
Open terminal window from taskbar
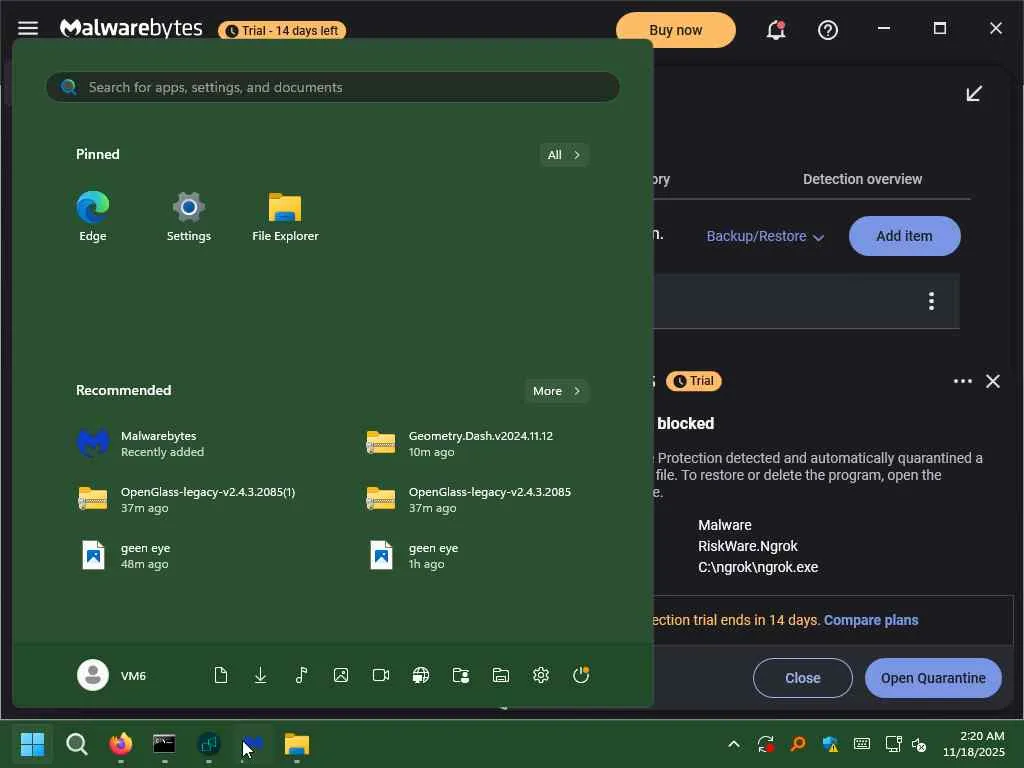click(x=164, y=744)
